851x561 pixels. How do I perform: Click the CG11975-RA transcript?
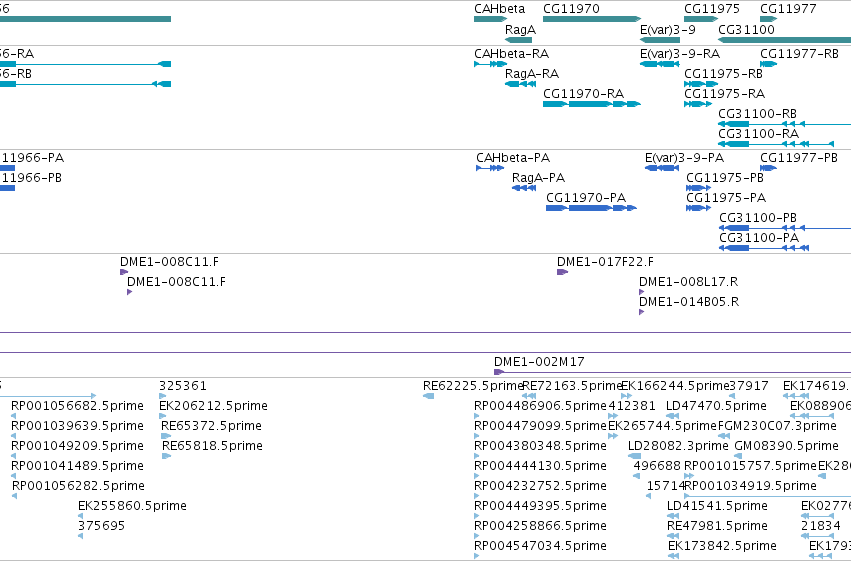tap(697, 104)
